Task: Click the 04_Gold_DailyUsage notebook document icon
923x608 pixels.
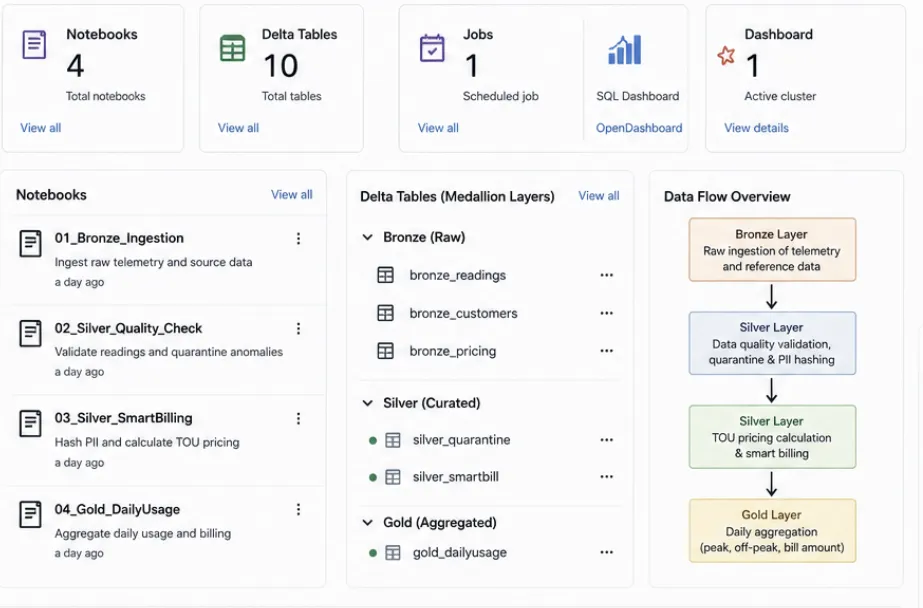Action: coord(31,514)
